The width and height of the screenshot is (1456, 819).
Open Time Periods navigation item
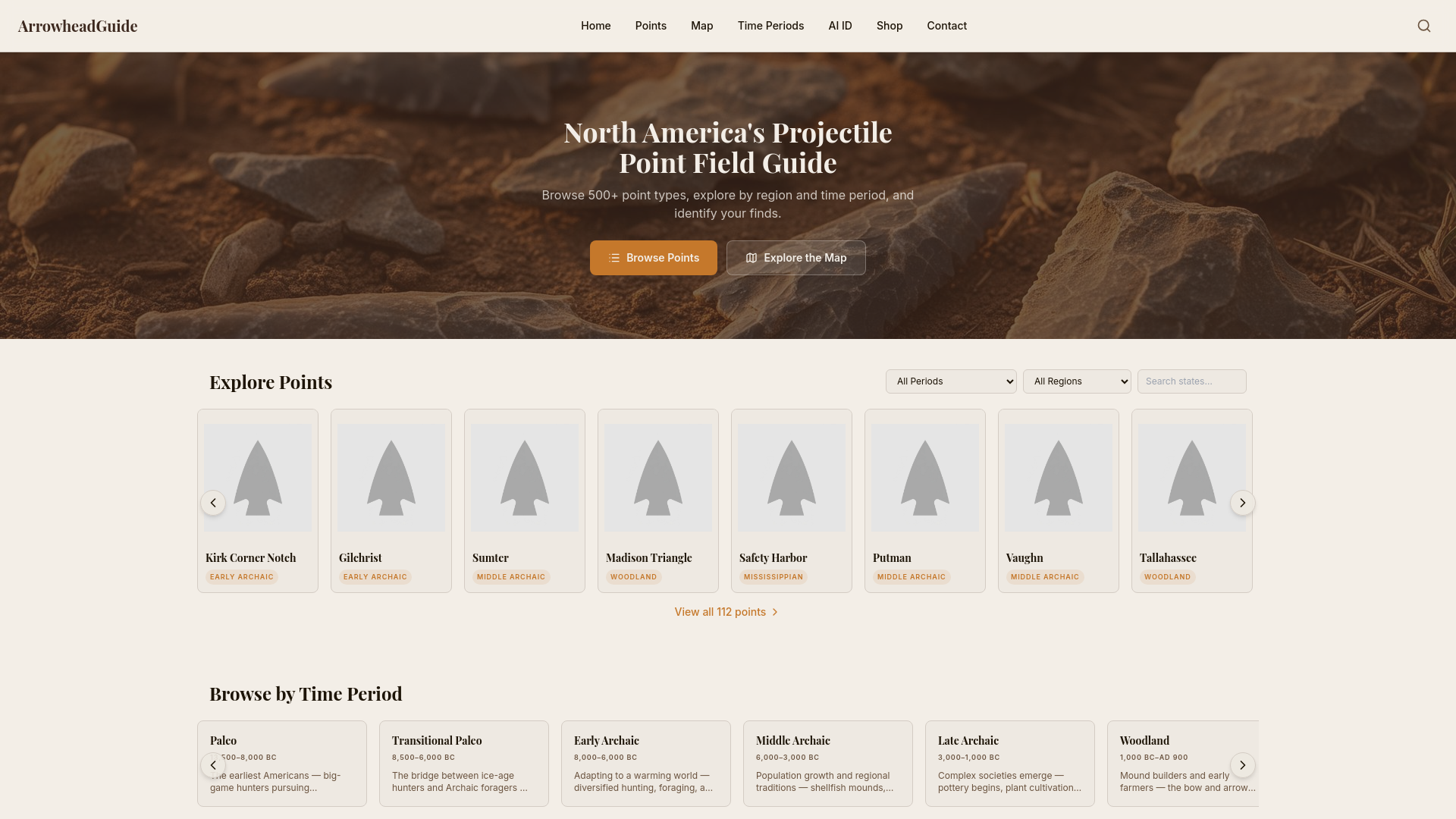click(x=770, y=26)
